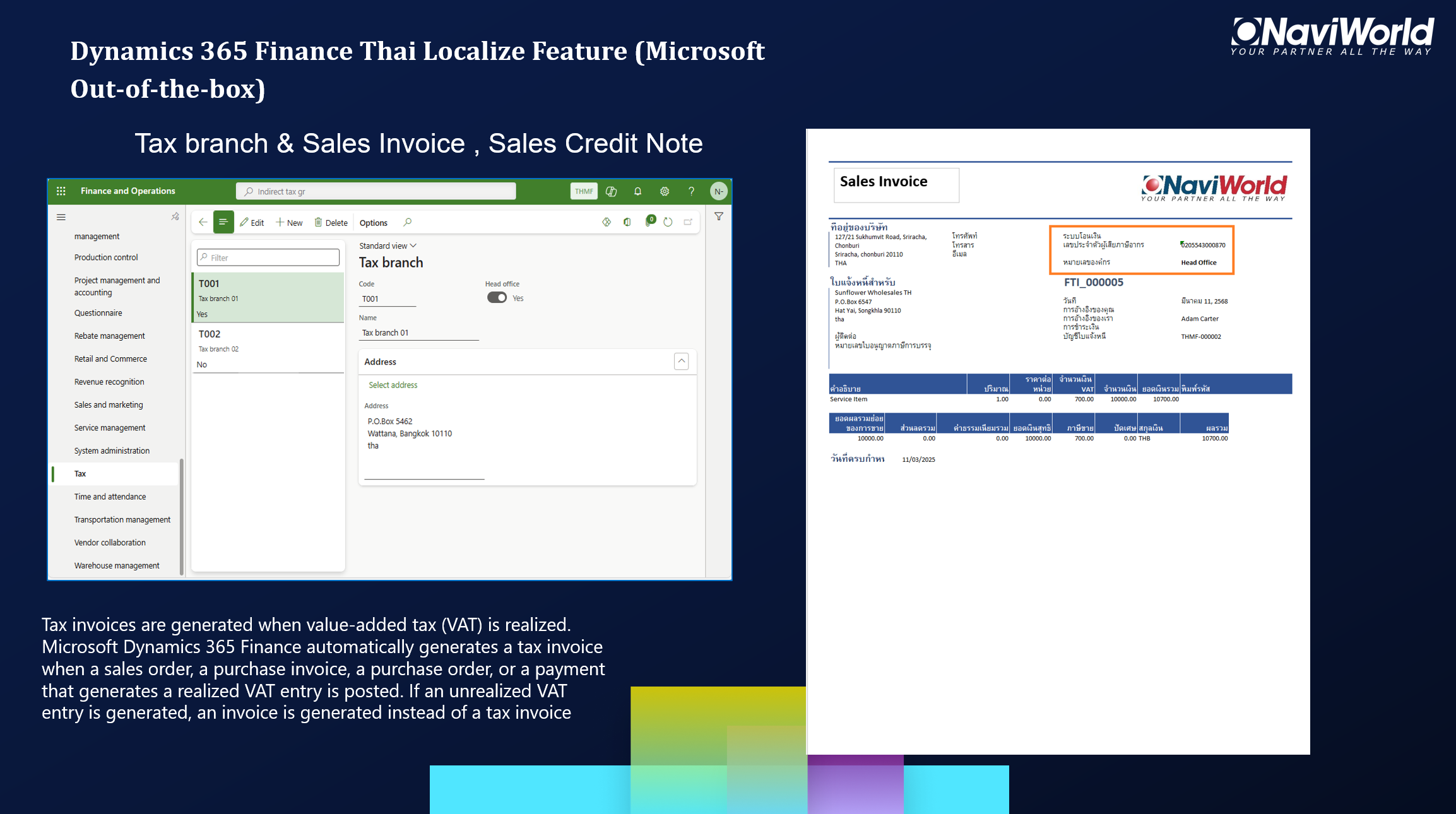Viewport: 1456px width, 814px height.
Task: Open the app launcher waffle grid
Action: click(61, 191)
